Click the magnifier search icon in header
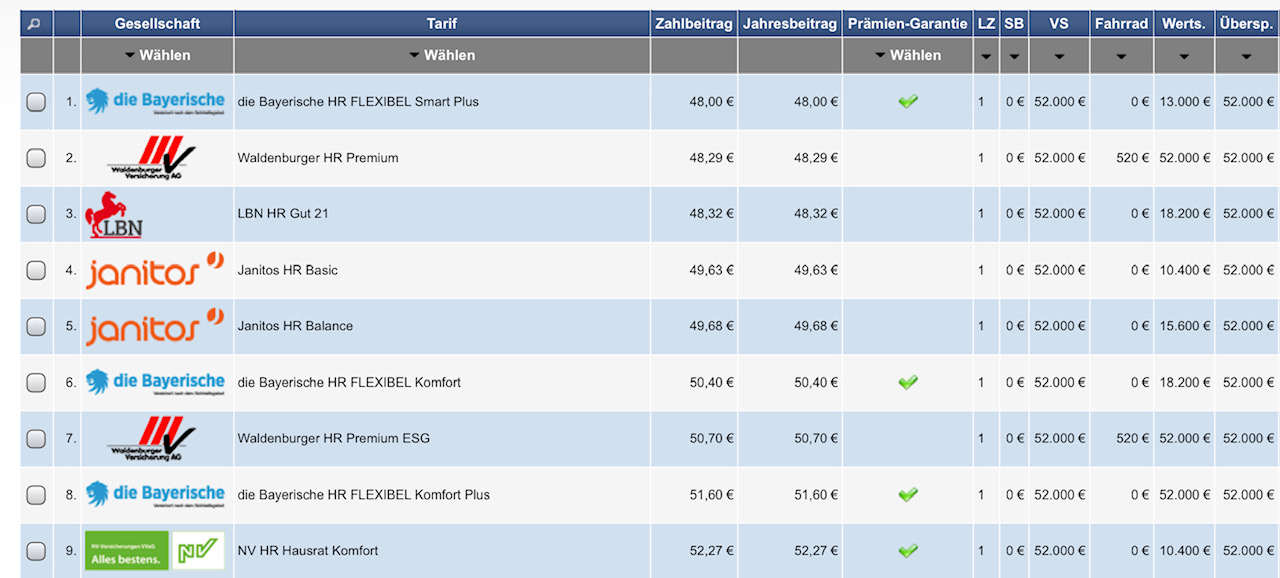 click(x=36, y=23)
